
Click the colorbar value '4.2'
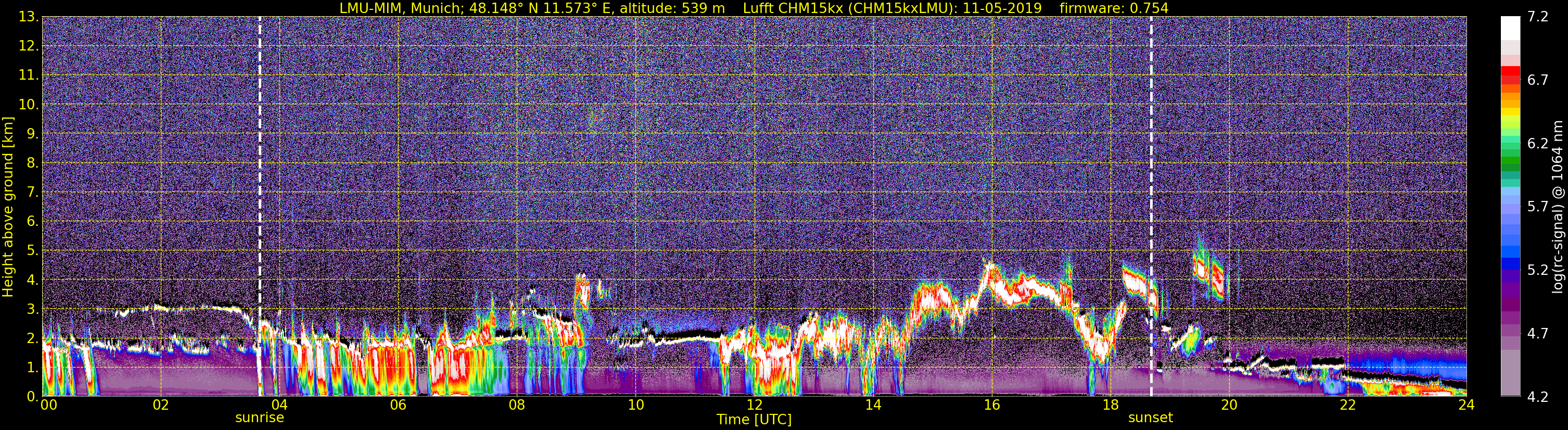pyautogui.click(x=1538, y=397)
